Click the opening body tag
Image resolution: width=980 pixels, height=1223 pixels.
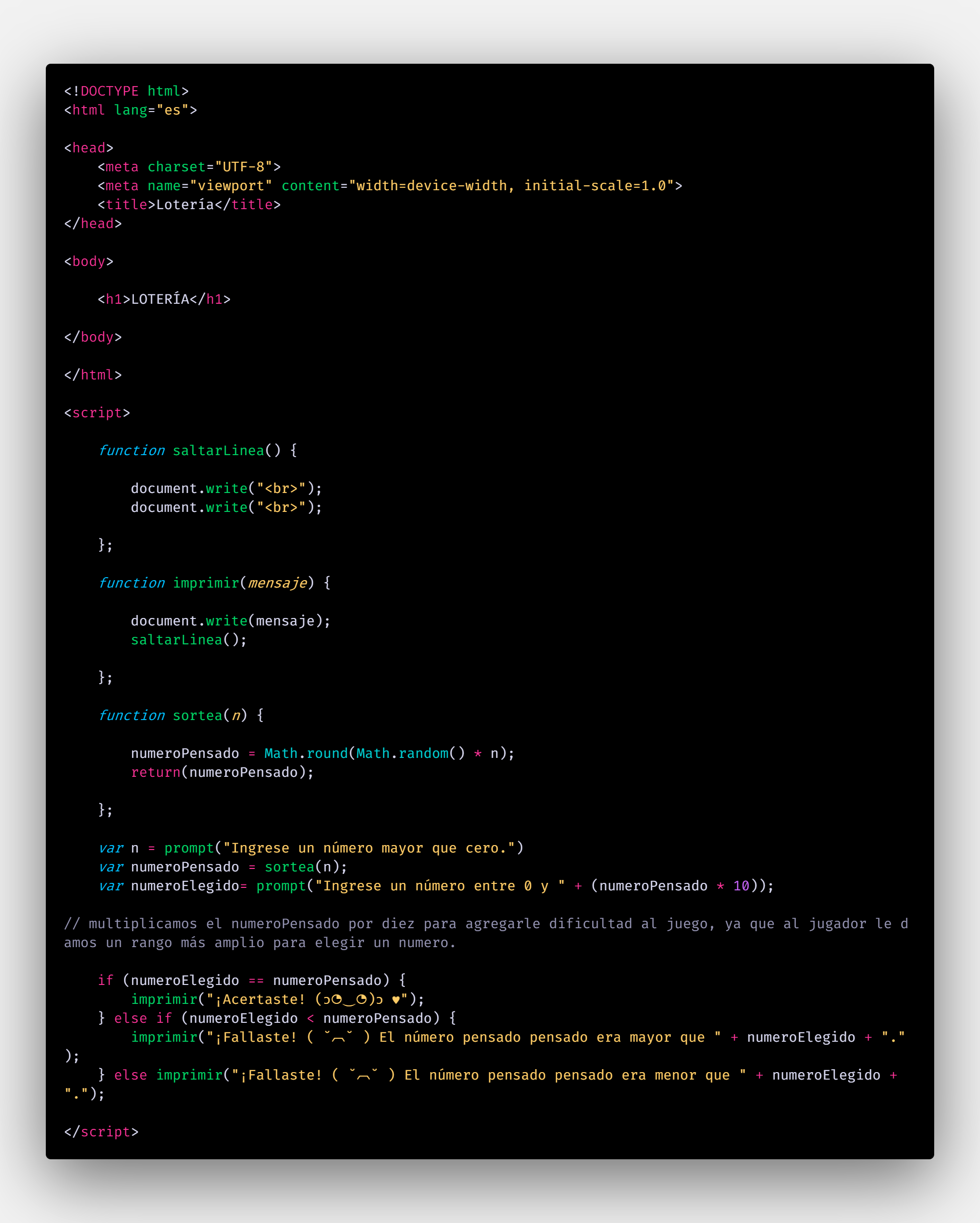pyautogui.click(x=89, y=261)
